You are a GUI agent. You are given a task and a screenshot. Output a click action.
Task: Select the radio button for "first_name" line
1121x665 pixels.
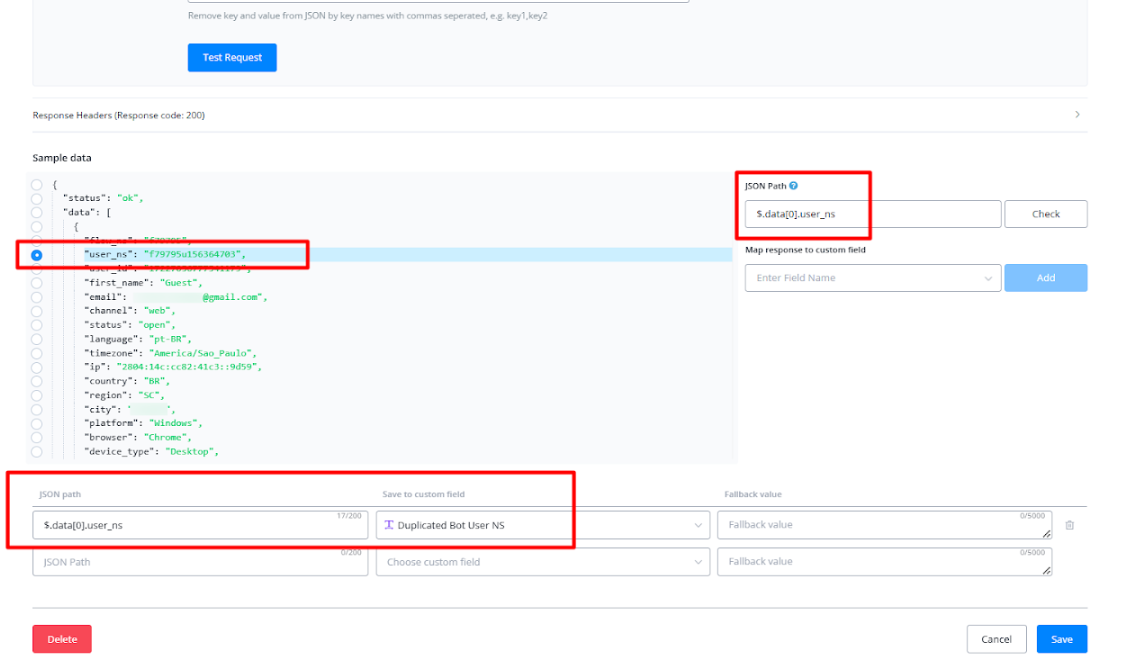[x=37, y=283]
